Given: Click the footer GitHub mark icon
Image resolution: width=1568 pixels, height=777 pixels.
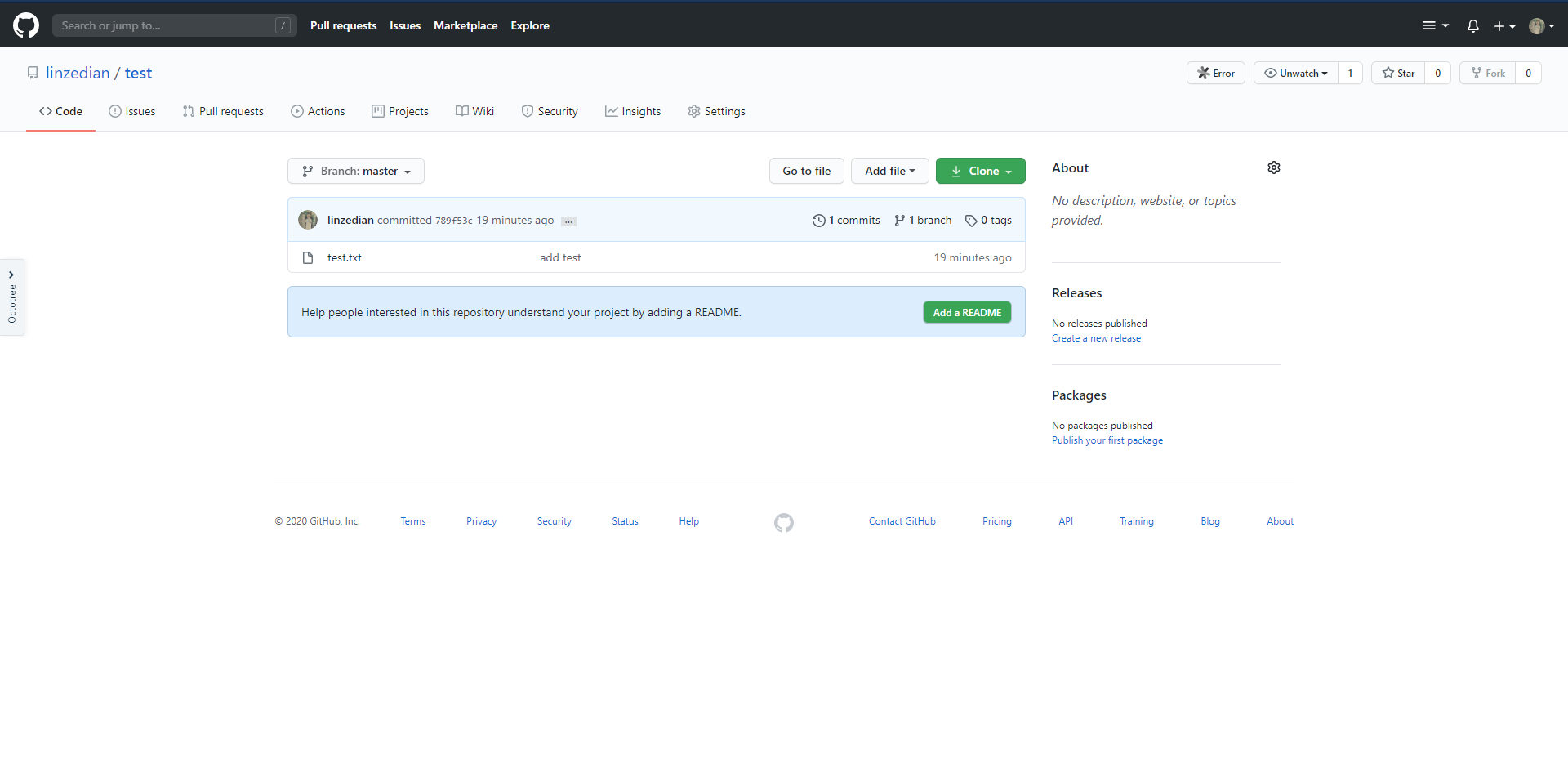Looking at the screenshot, I should [x=784, y=522].
